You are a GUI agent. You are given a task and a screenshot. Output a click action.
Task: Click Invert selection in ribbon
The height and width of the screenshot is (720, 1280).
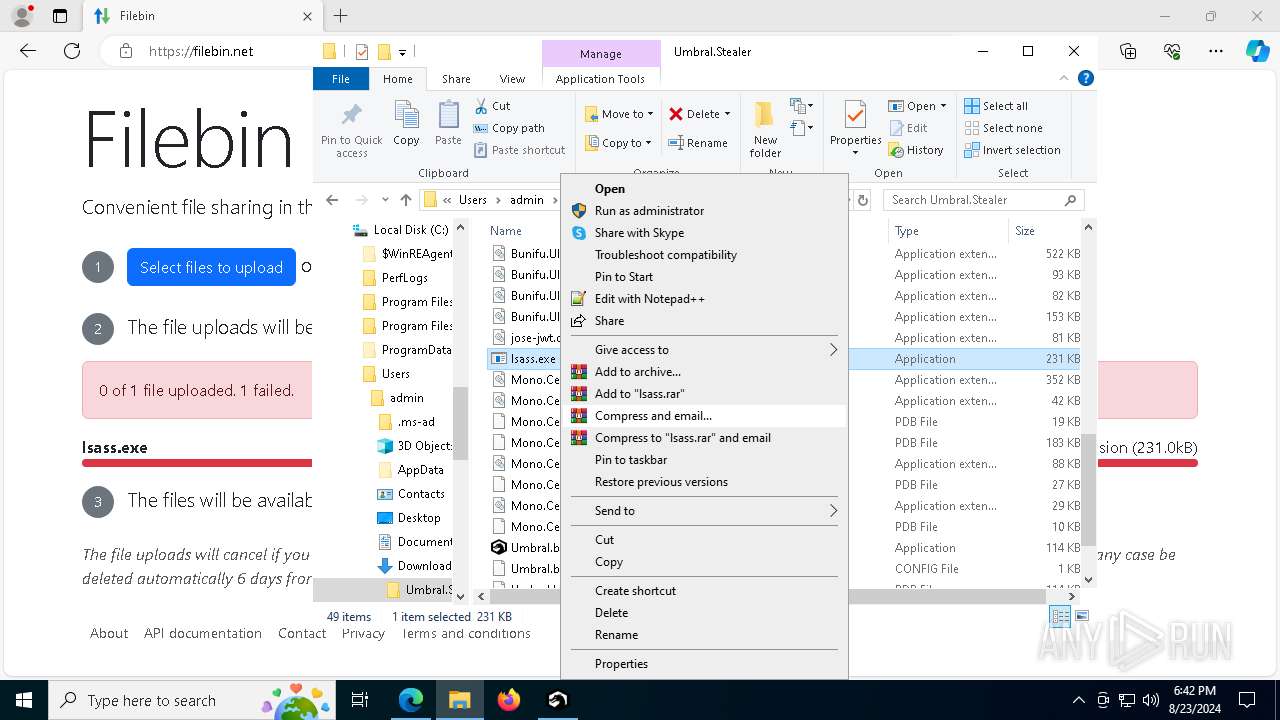point(1012,150)
